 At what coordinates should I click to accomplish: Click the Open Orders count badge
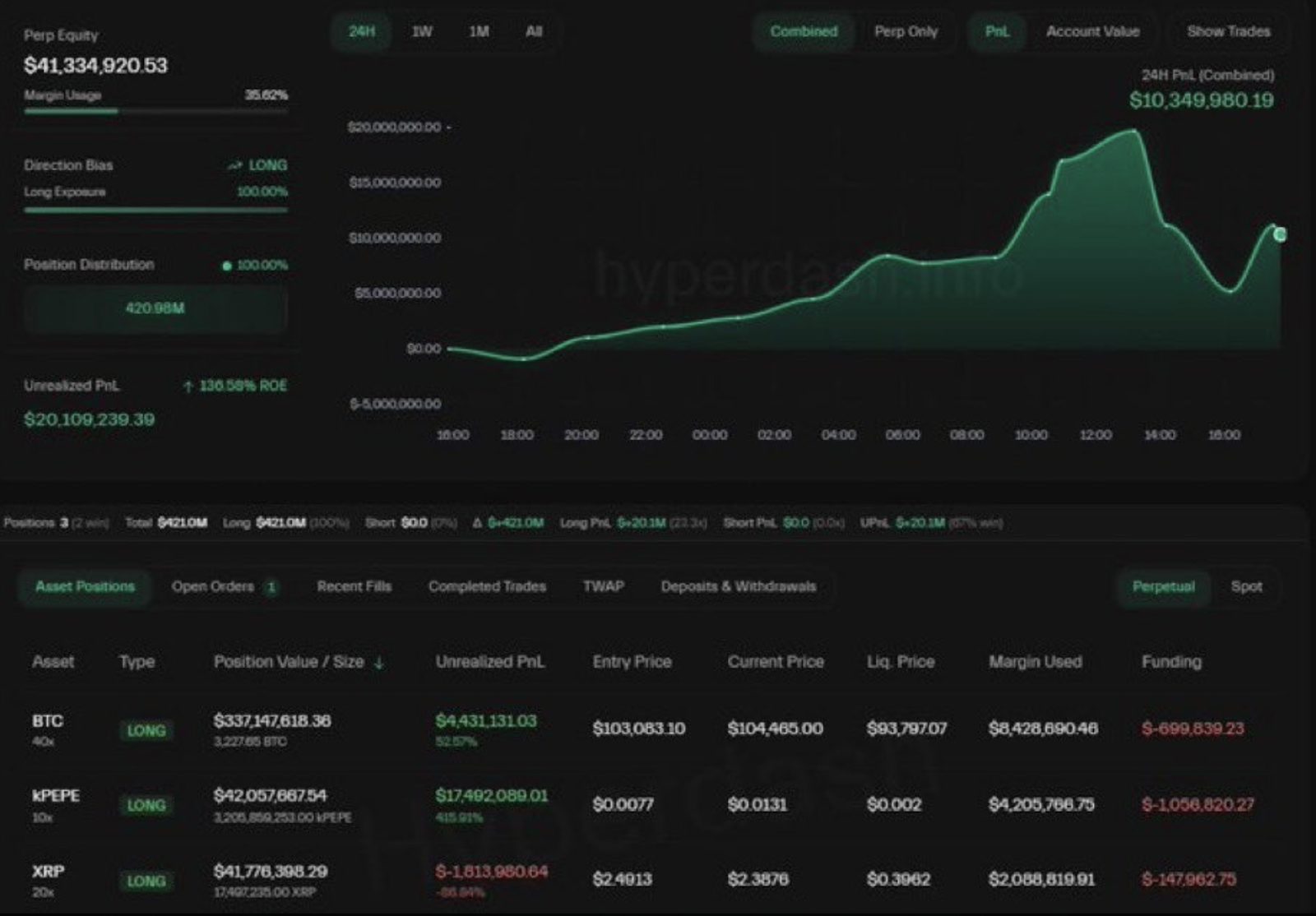tap(271, 587)
